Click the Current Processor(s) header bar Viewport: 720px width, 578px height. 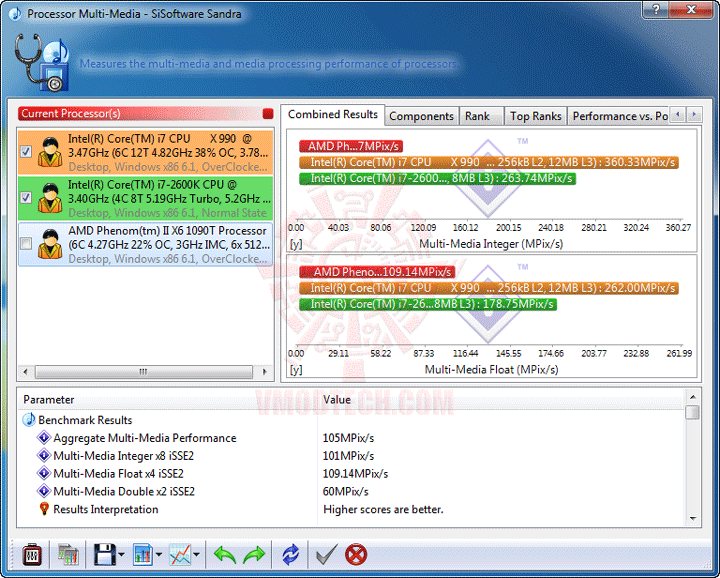pos(146,113)
